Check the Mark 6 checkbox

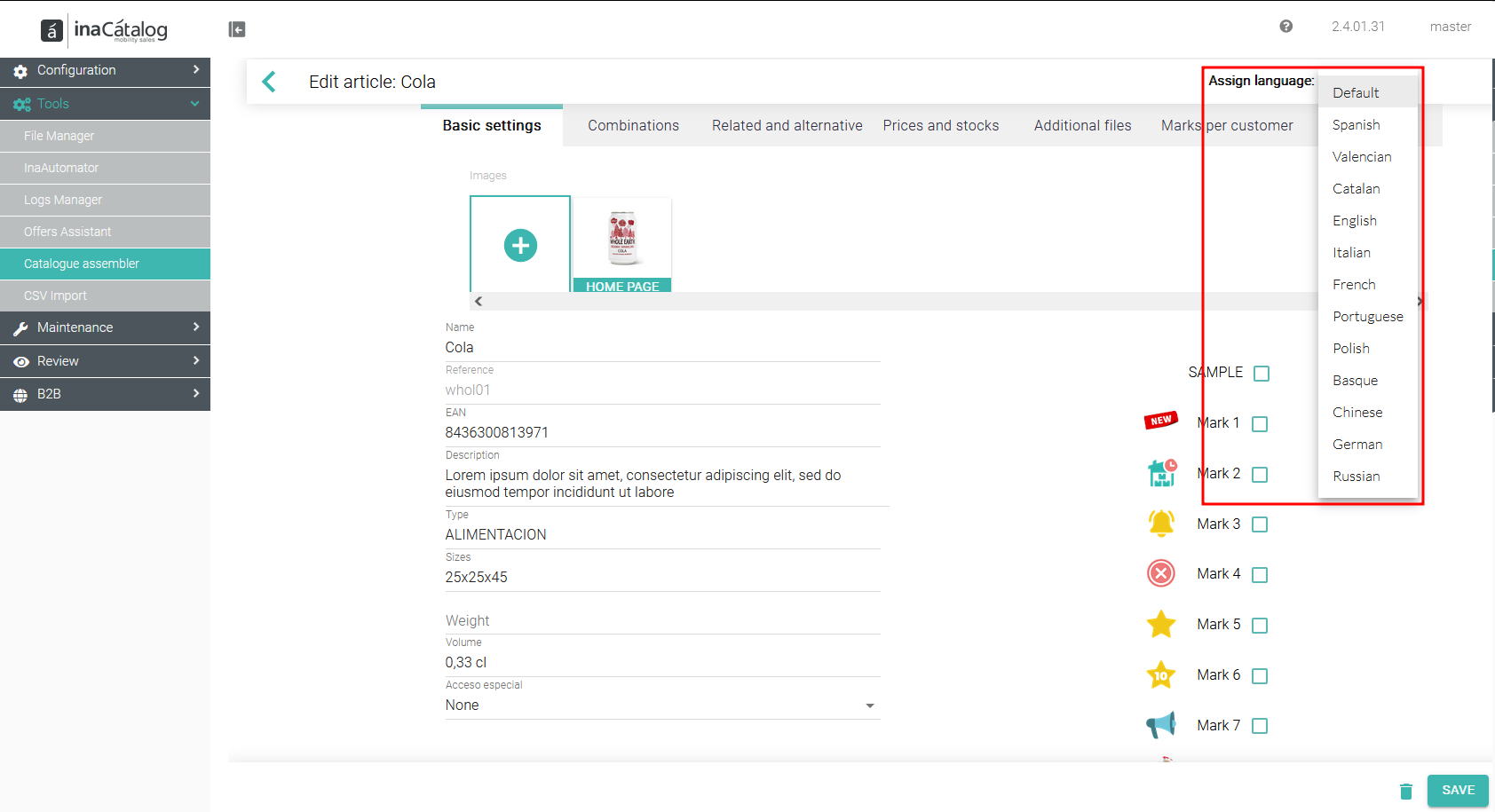click(1260, 676)
